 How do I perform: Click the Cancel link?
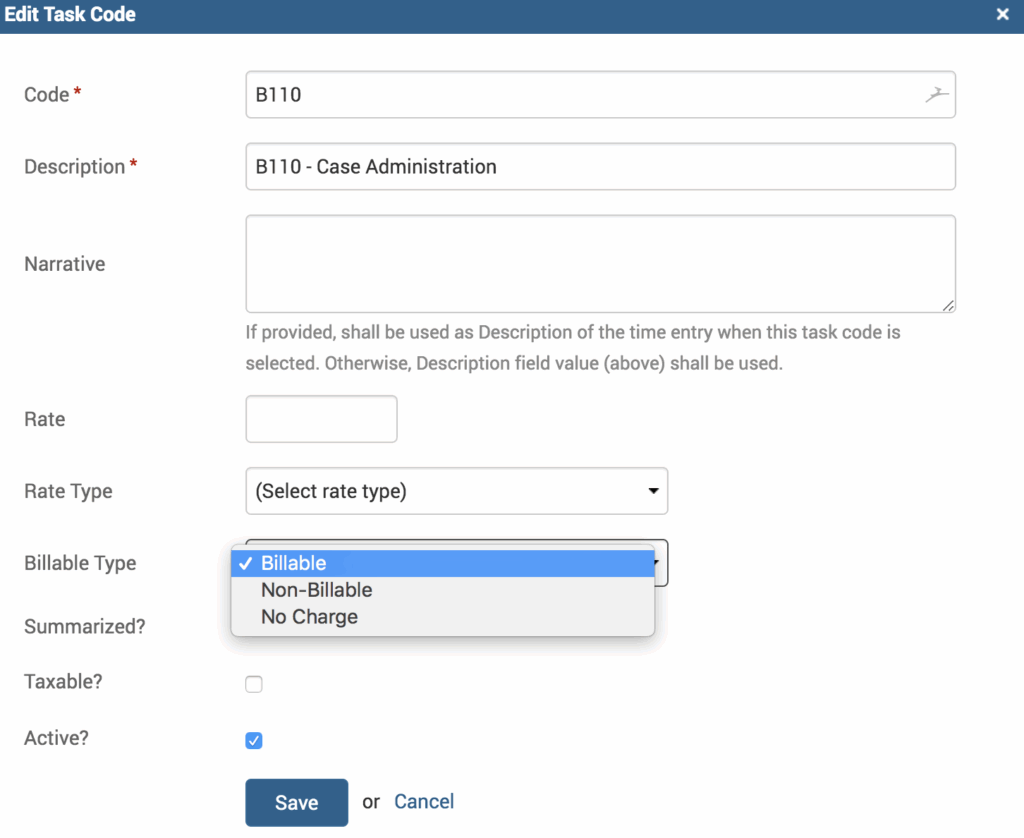tap(424, 801)
